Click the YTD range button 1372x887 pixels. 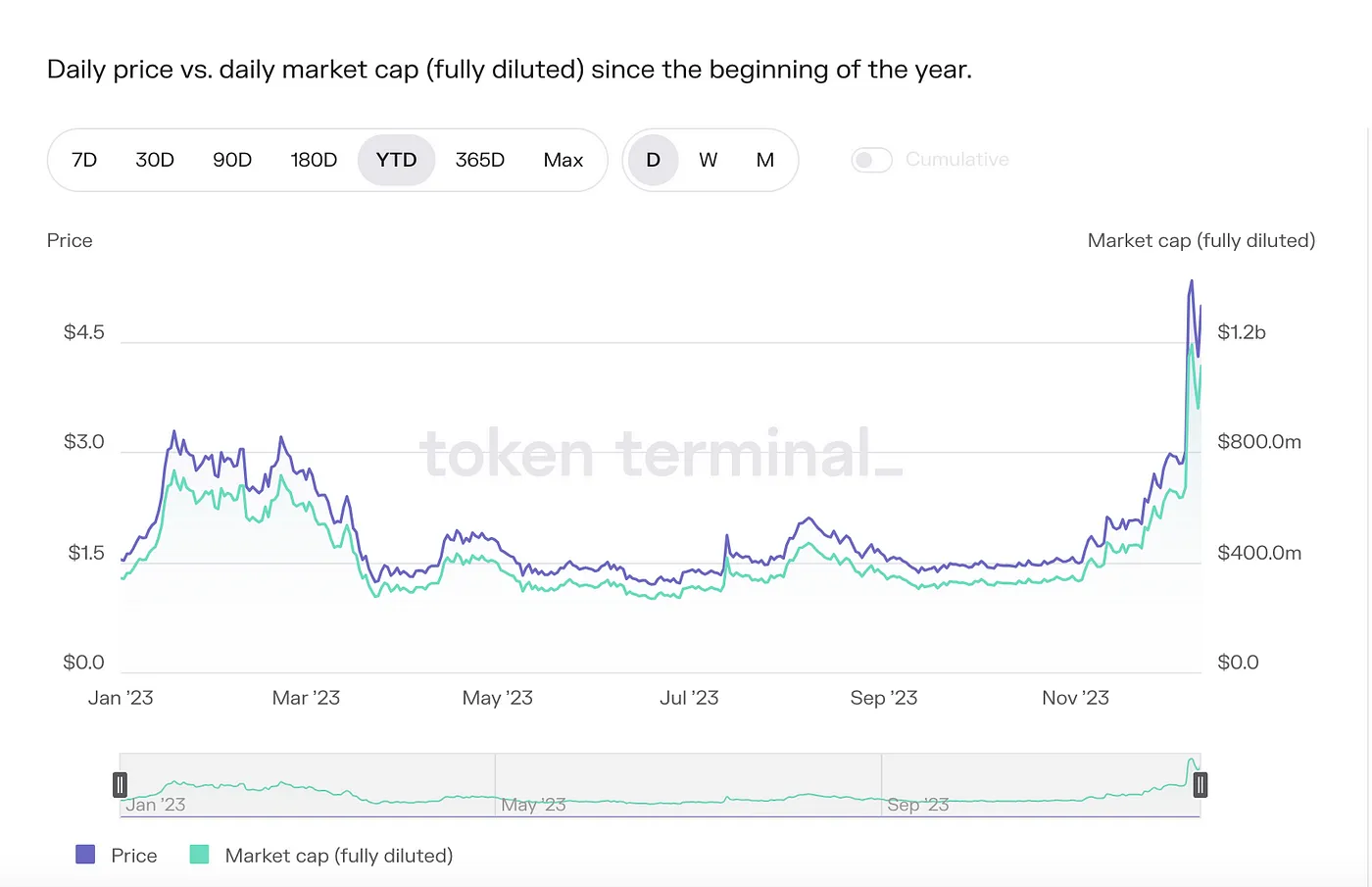[x=396, y=160]
